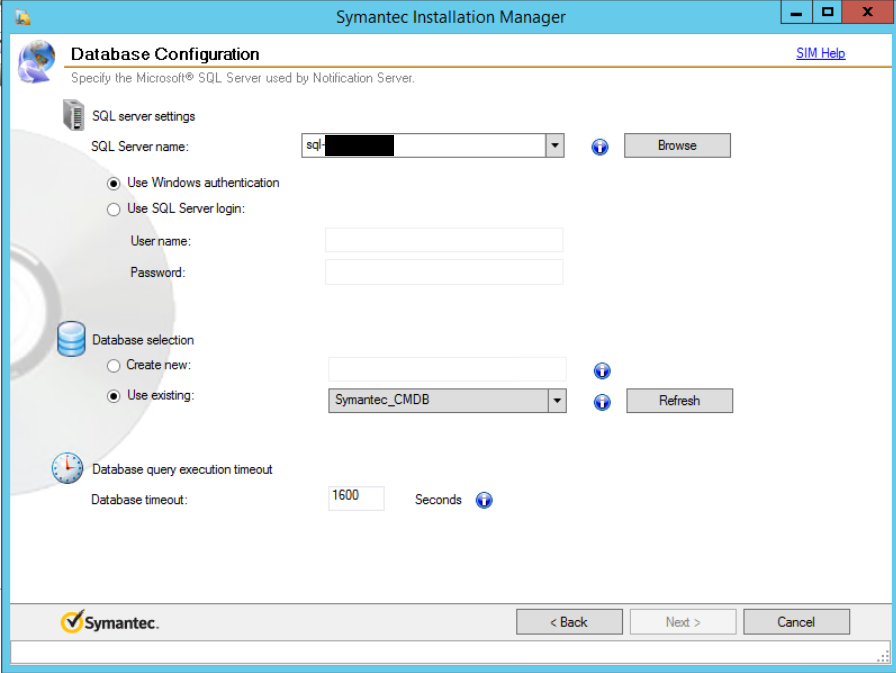Close the Symantec Installation Manager window
Viewport: 896px width, 673px height.
[868, 12]
